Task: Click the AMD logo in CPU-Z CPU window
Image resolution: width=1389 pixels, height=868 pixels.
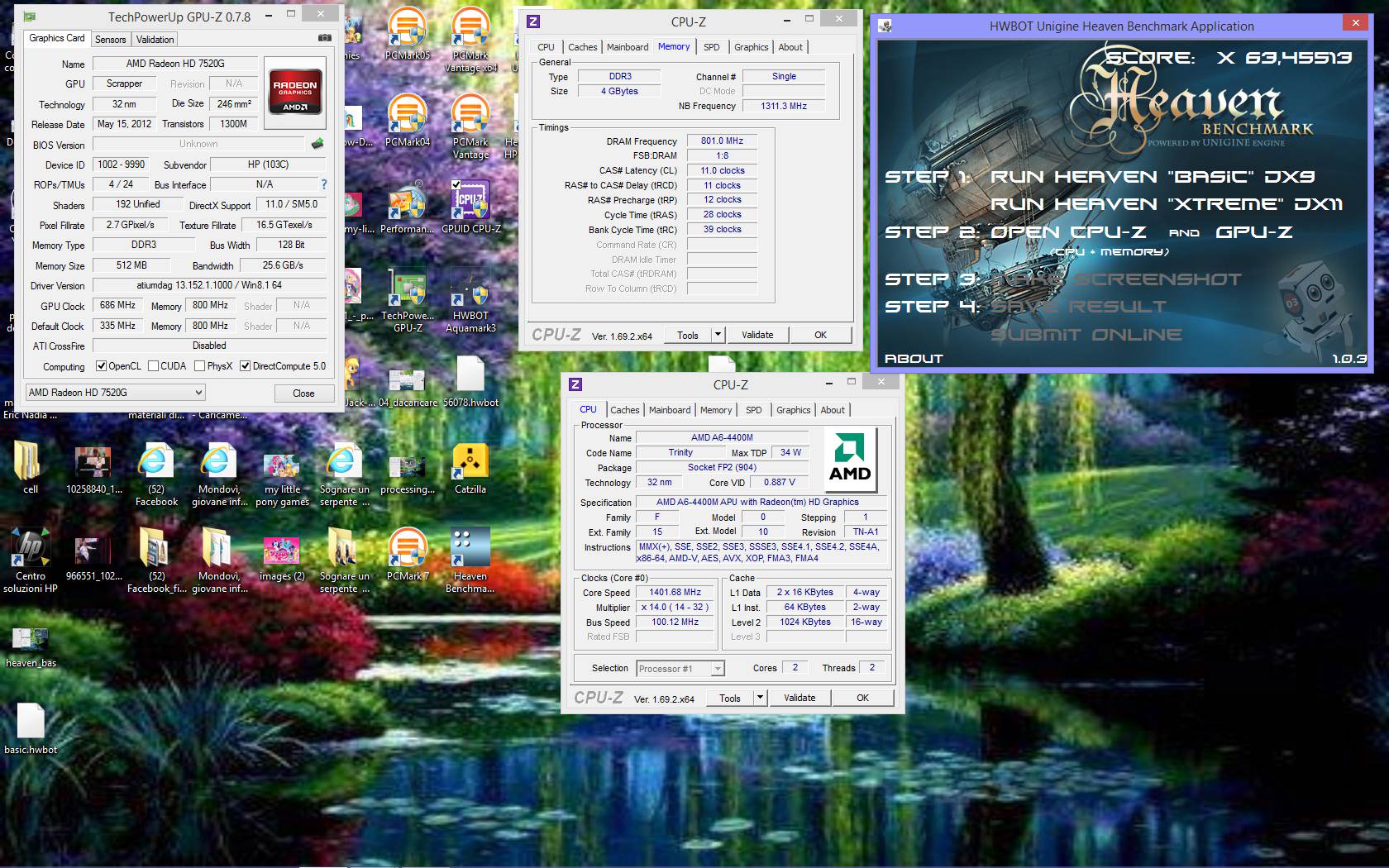Action: click(x=850, y=459)
